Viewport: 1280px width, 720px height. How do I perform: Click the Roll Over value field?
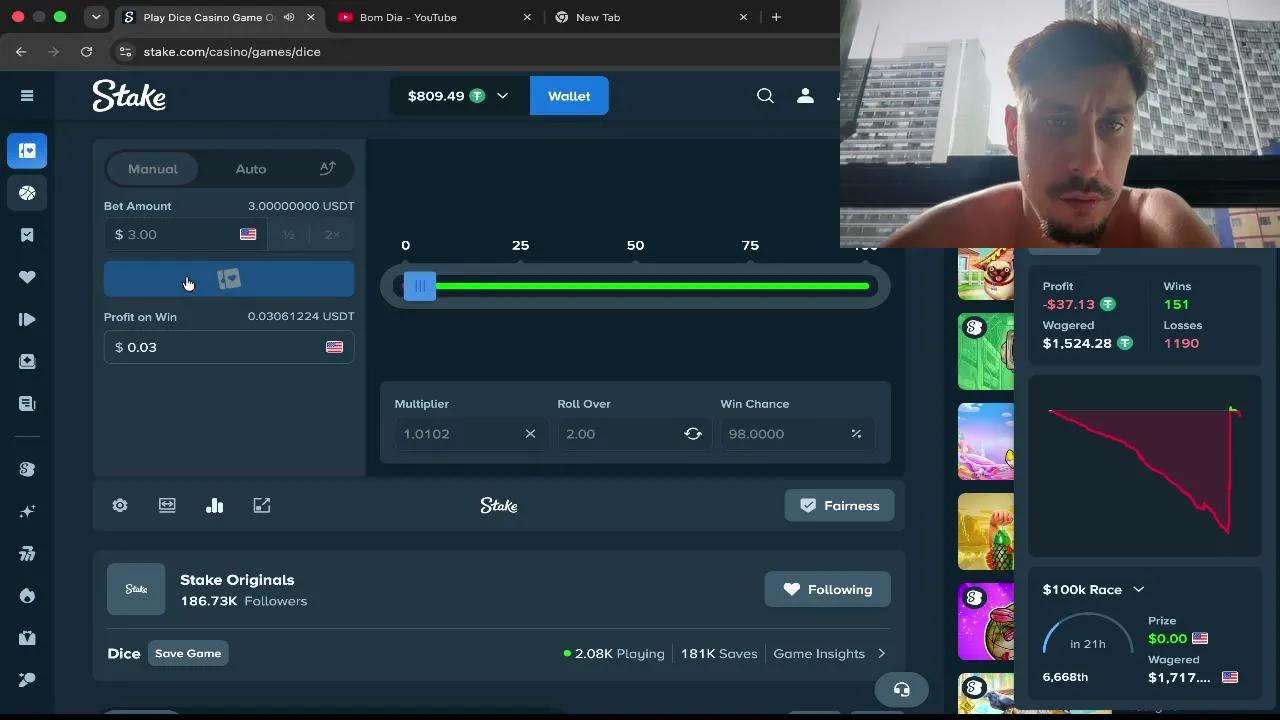click(x=632, y=434)
